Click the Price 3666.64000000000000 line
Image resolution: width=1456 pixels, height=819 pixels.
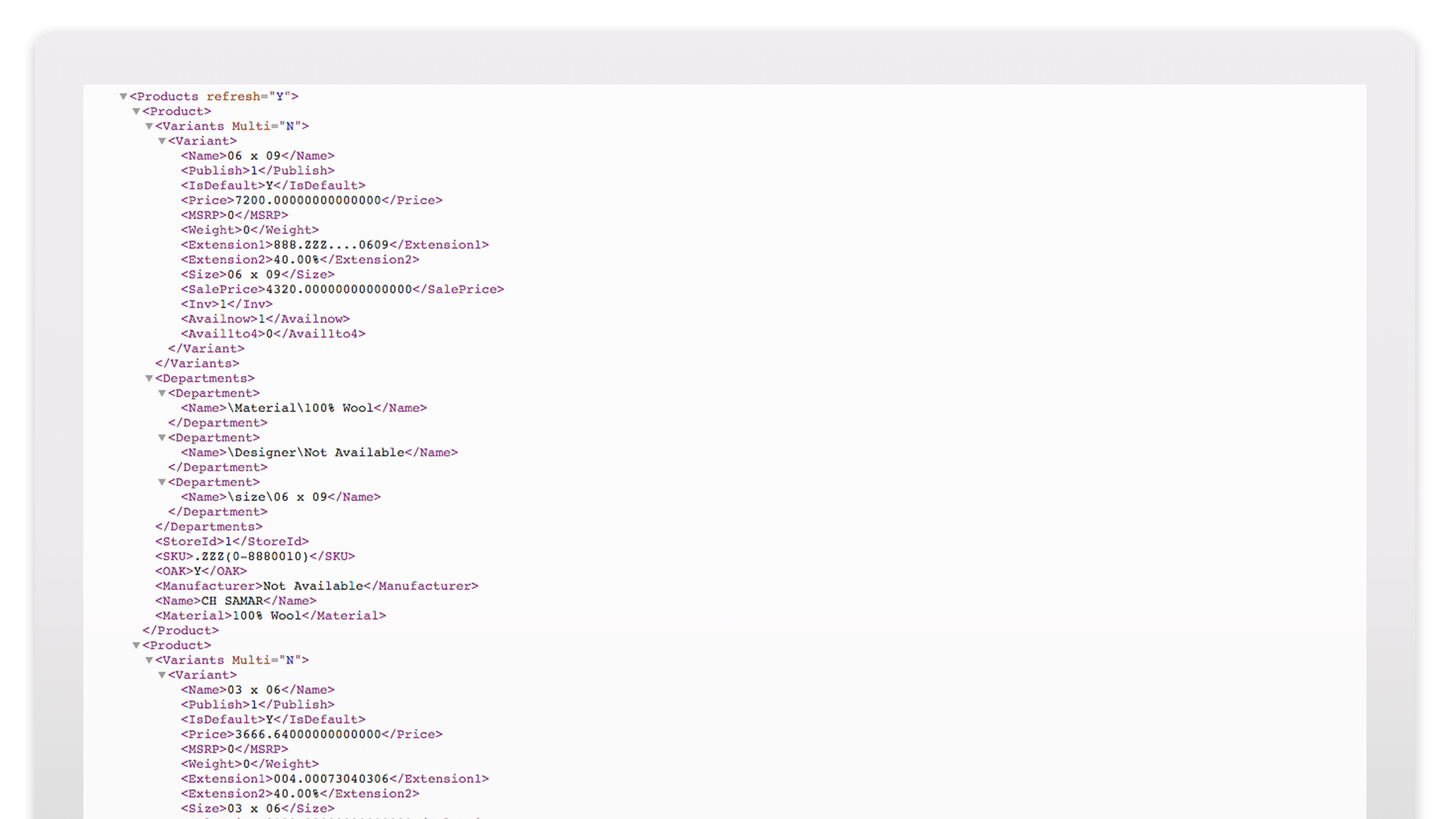pyautogui.click(x=312, y=734)
